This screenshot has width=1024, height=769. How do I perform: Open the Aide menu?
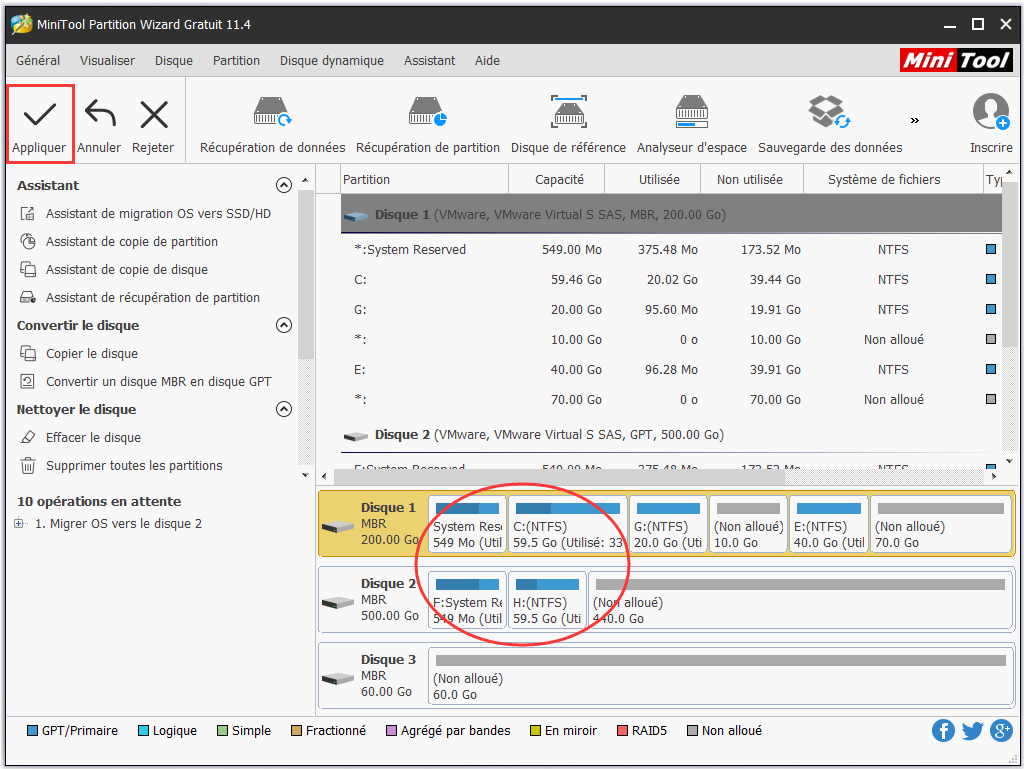(487, 61)
